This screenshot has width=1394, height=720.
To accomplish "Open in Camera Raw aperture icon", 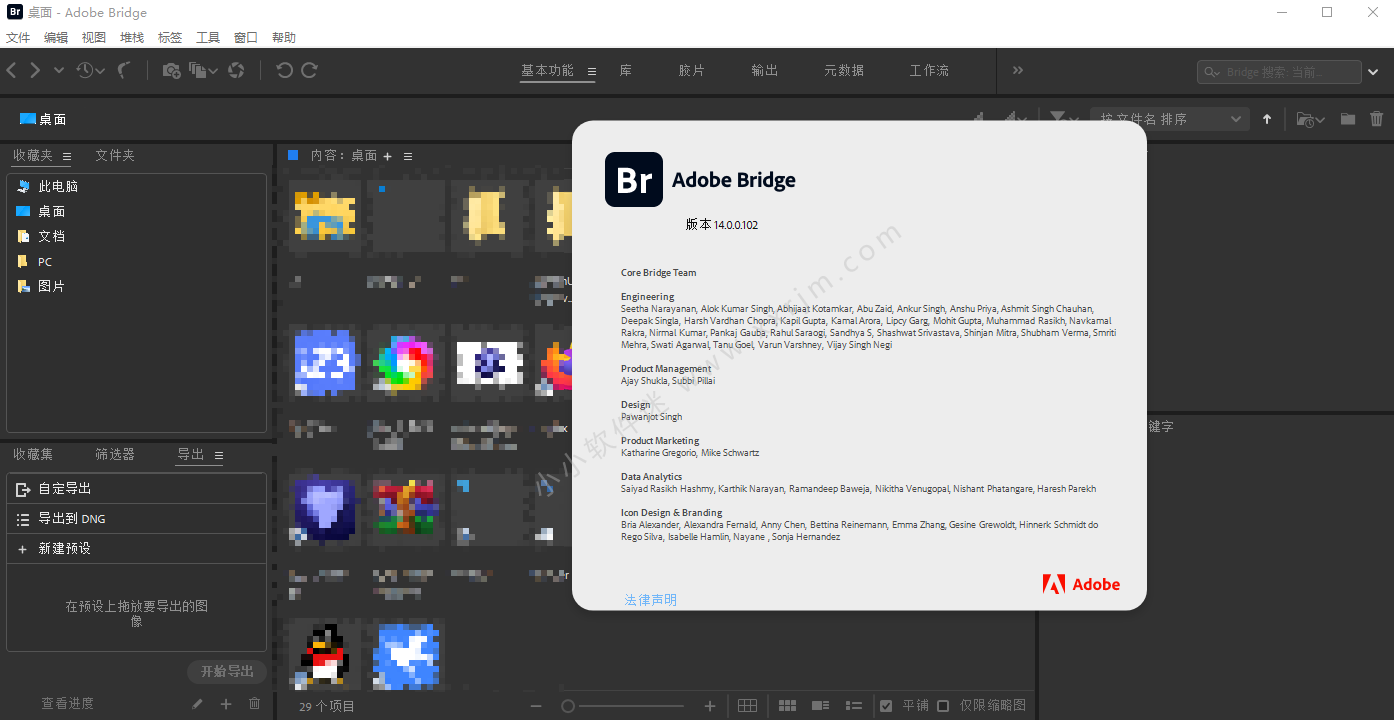I will (x=237, y=70).
